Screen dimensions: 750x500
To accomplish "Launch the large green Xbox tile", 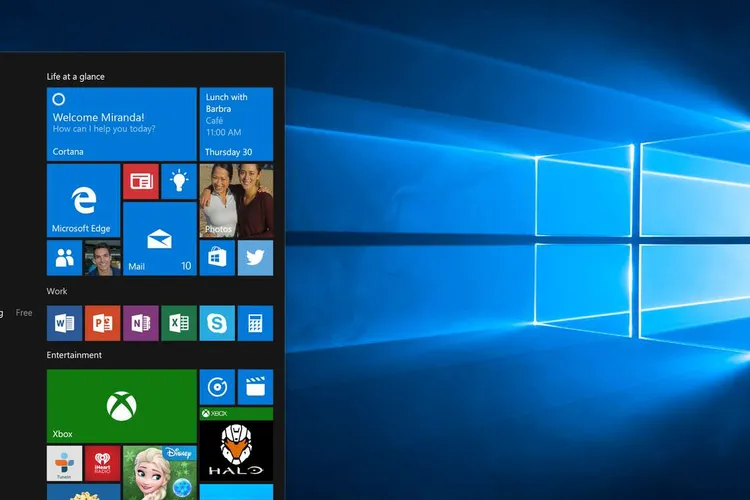I will click(121, 406).
